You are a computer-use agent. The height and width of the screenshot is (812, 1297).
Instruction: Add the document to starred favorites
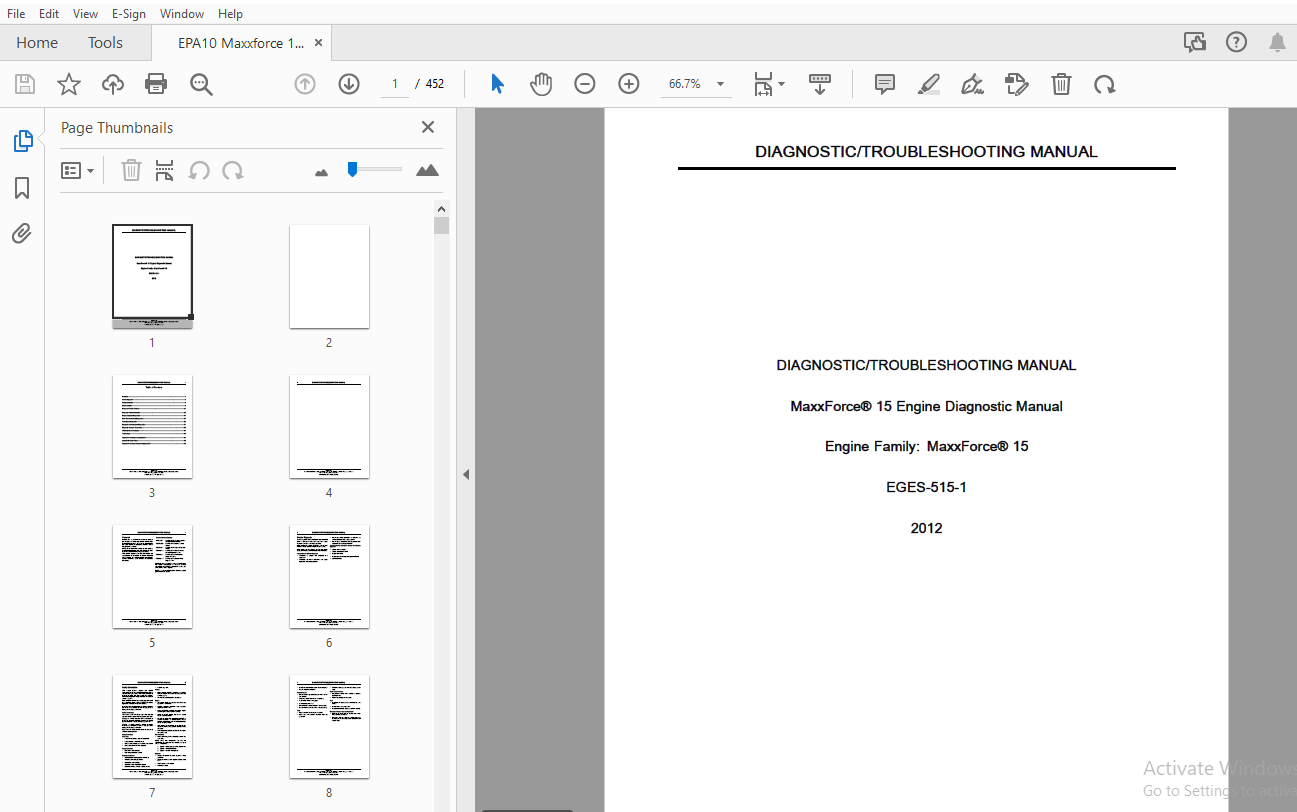[x=69, y=84]
